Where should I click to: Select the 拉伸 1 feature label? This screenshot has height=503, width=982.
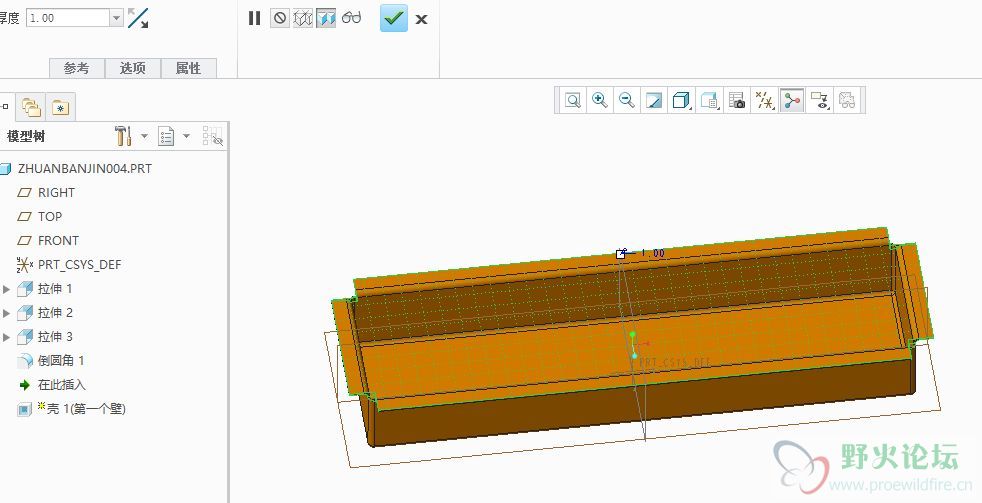[55, 289]
